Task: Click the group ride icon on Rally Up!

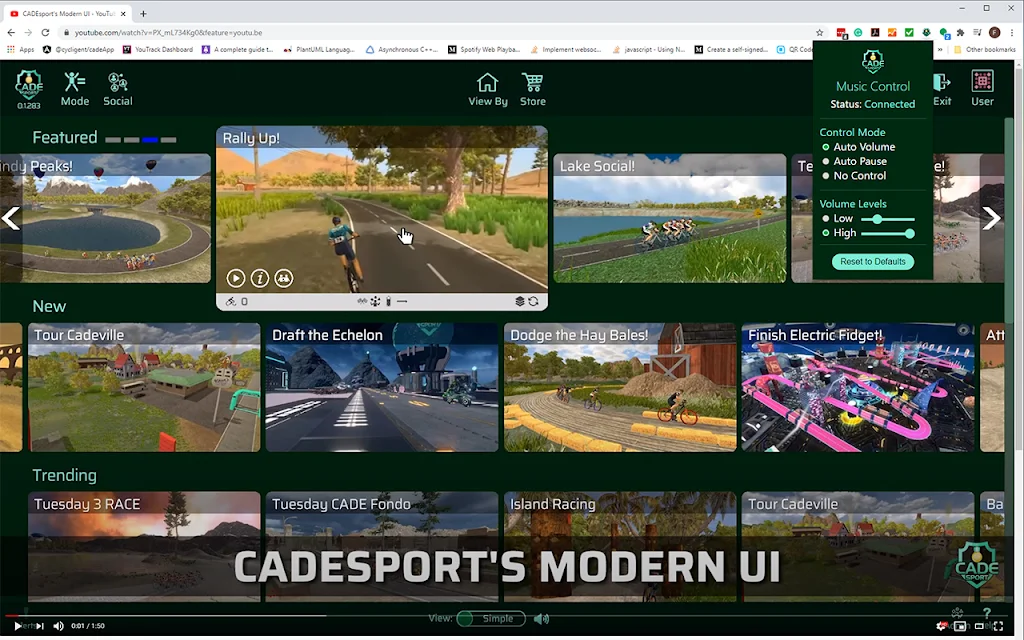Action: [283, 278]
